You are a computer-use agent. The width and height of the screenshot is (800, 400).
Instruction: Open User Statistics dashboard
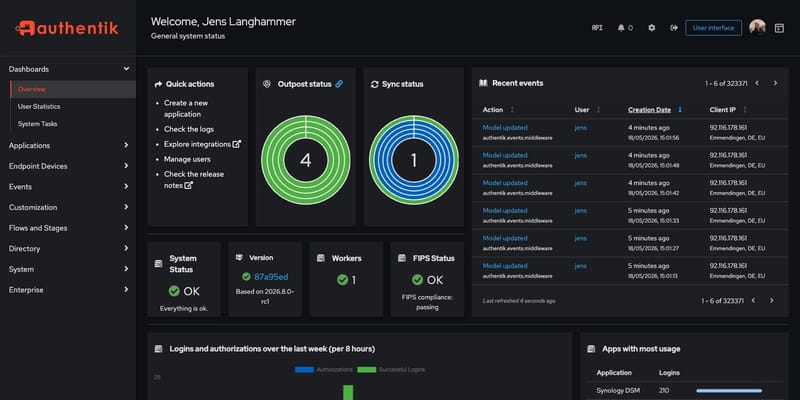[39, 107]
